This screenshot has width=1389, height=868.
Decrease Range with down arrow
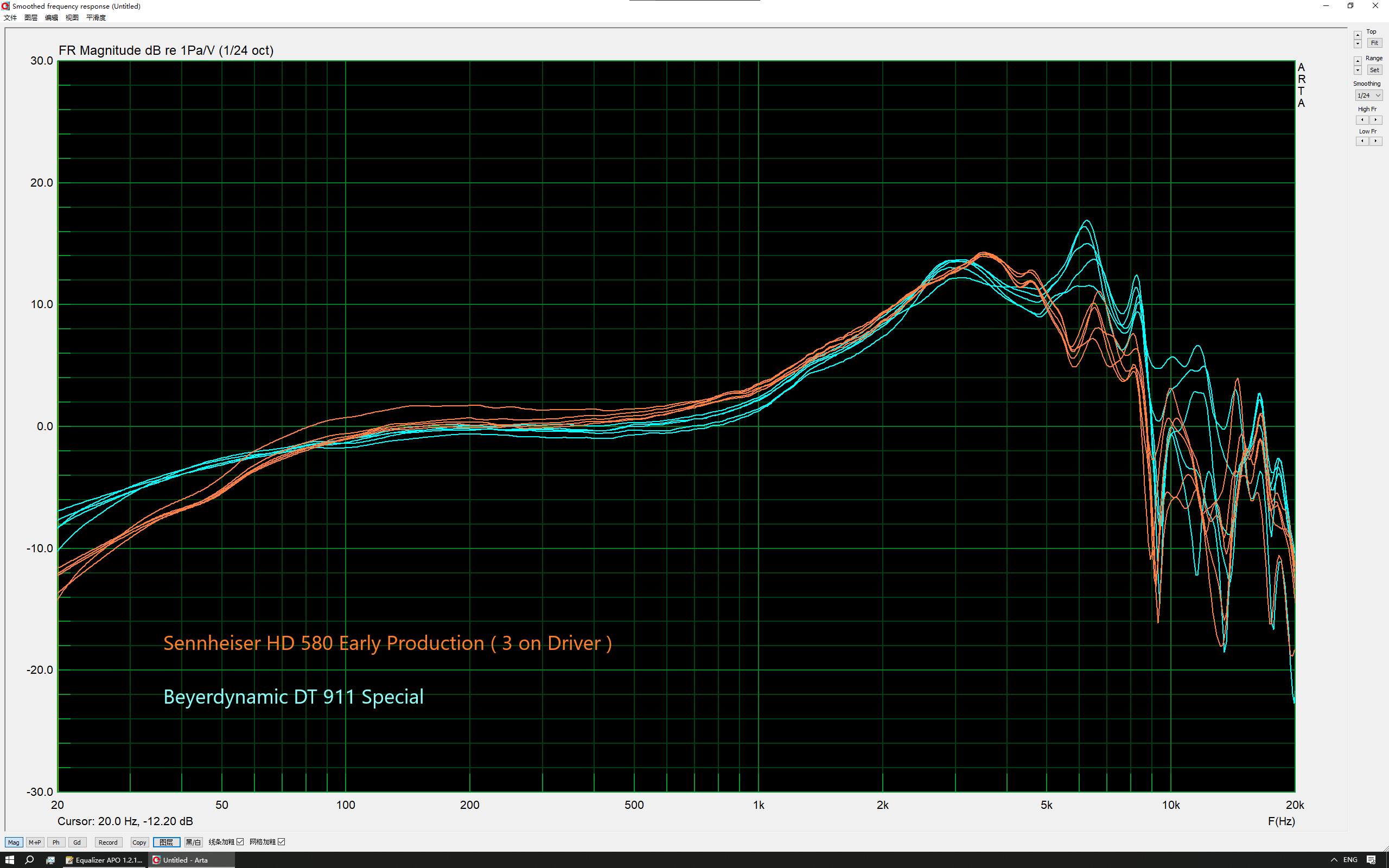pos(1358,71)
